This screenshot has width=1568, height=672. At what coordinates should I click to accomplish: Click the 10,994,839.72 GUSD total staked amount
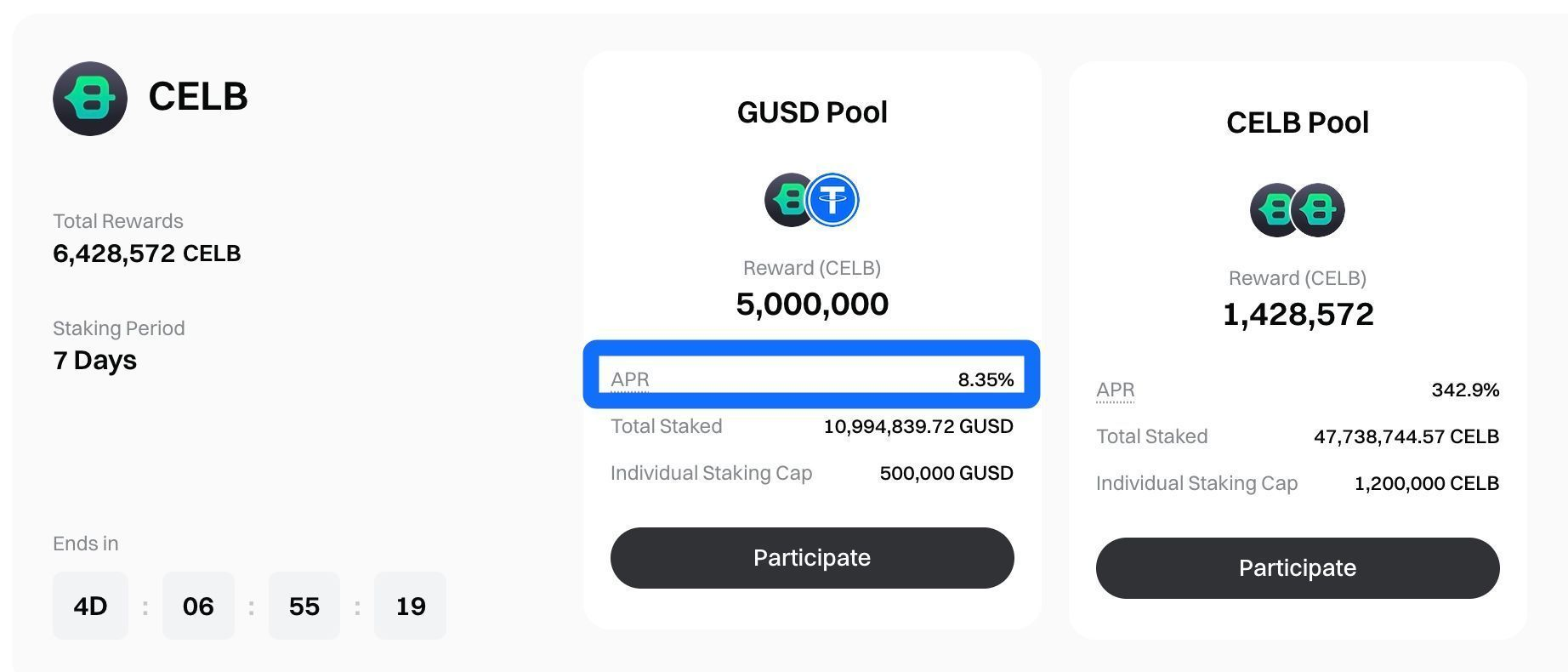[918, 426]
